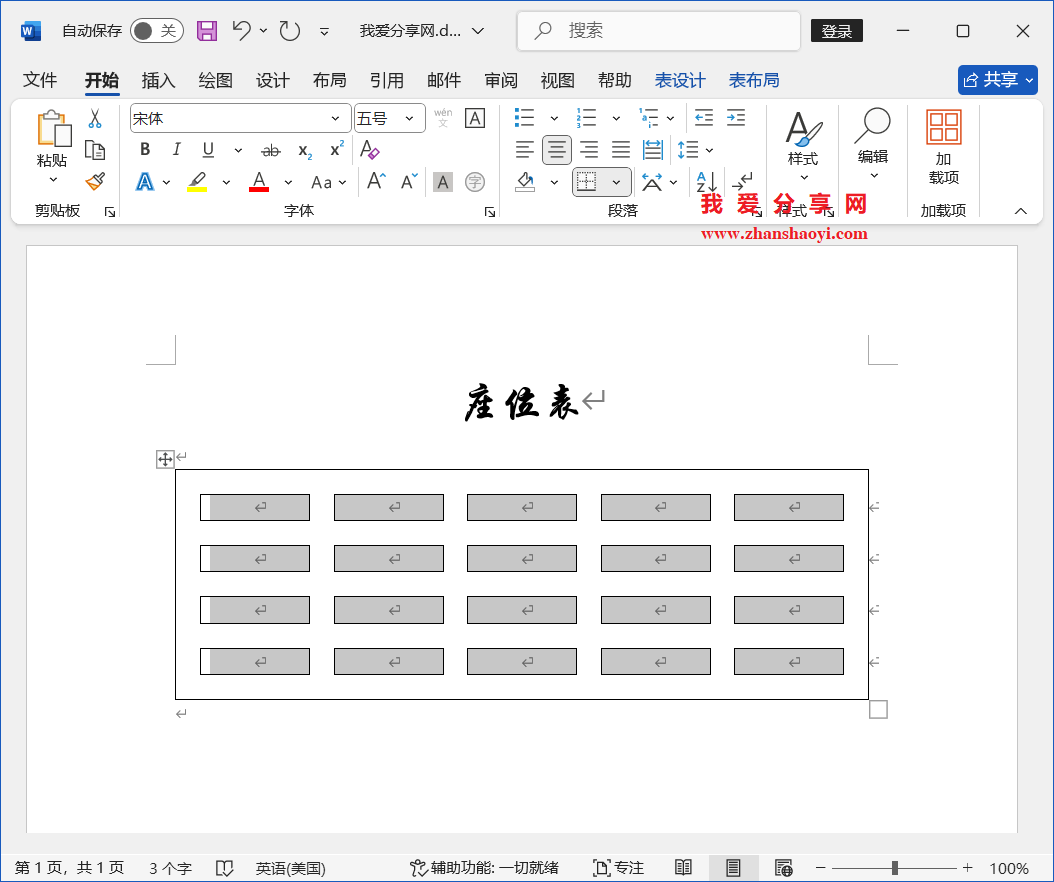Apply character shading

pyautogui.click(x=442, y=182)
